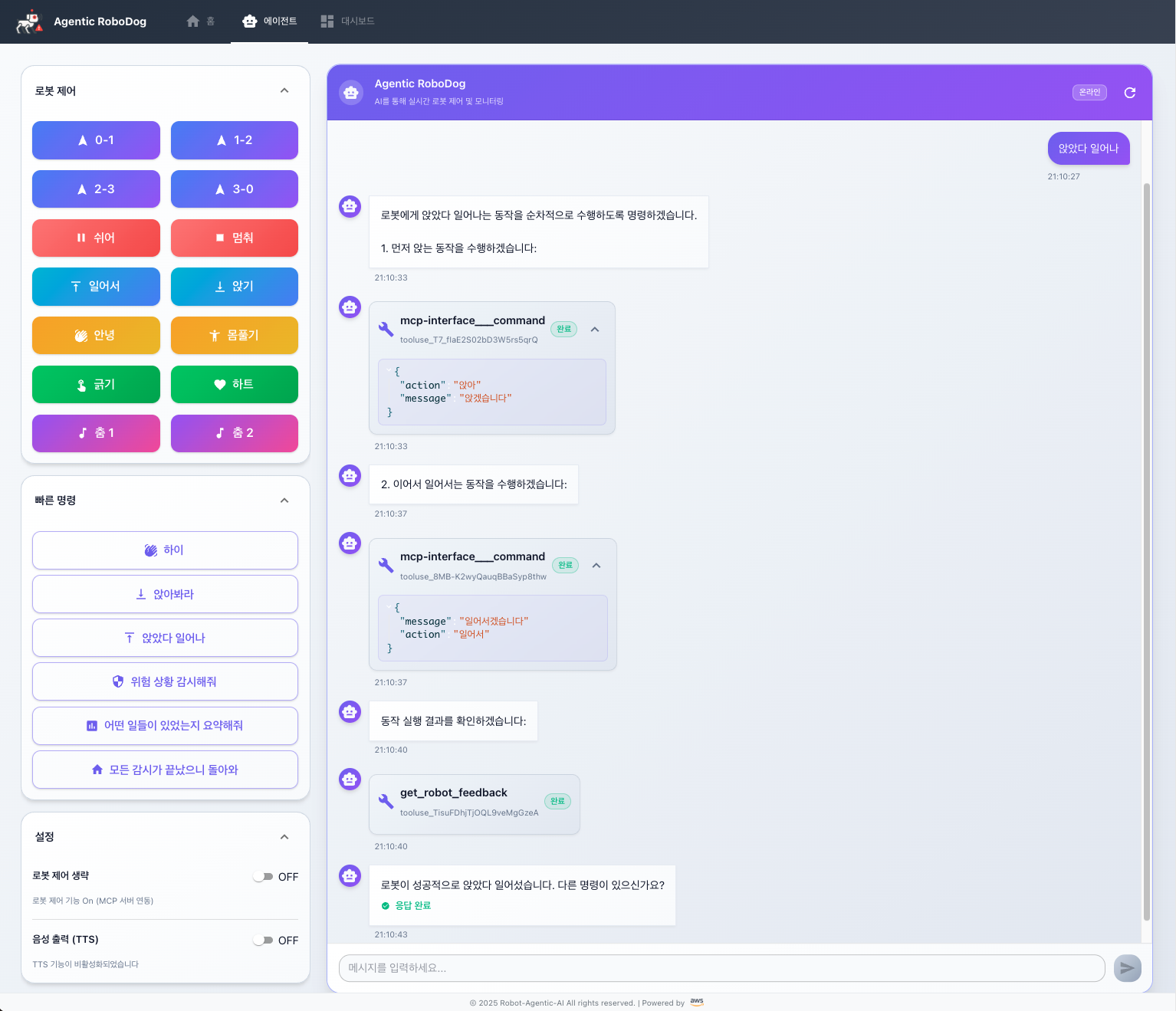This screenshot has height=1011, width=1176.
Task: Trigger the 안녕 wave action
Action: click(96, 336)
